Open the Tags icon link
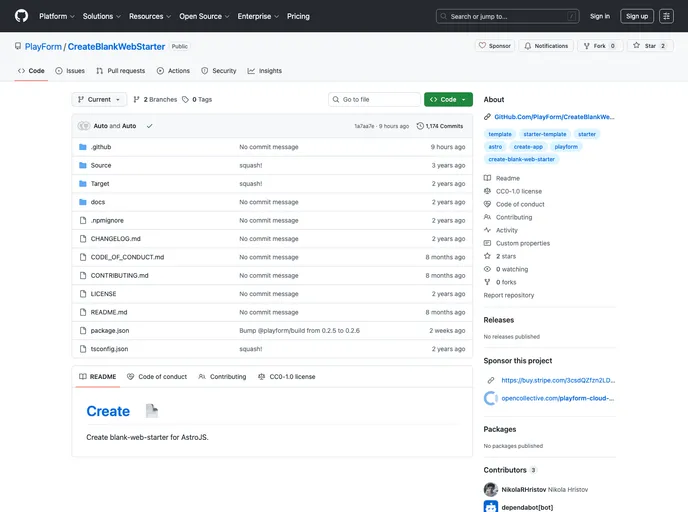Image resolution: width=688 pixels, height=512 pixels. coord(197,100)
